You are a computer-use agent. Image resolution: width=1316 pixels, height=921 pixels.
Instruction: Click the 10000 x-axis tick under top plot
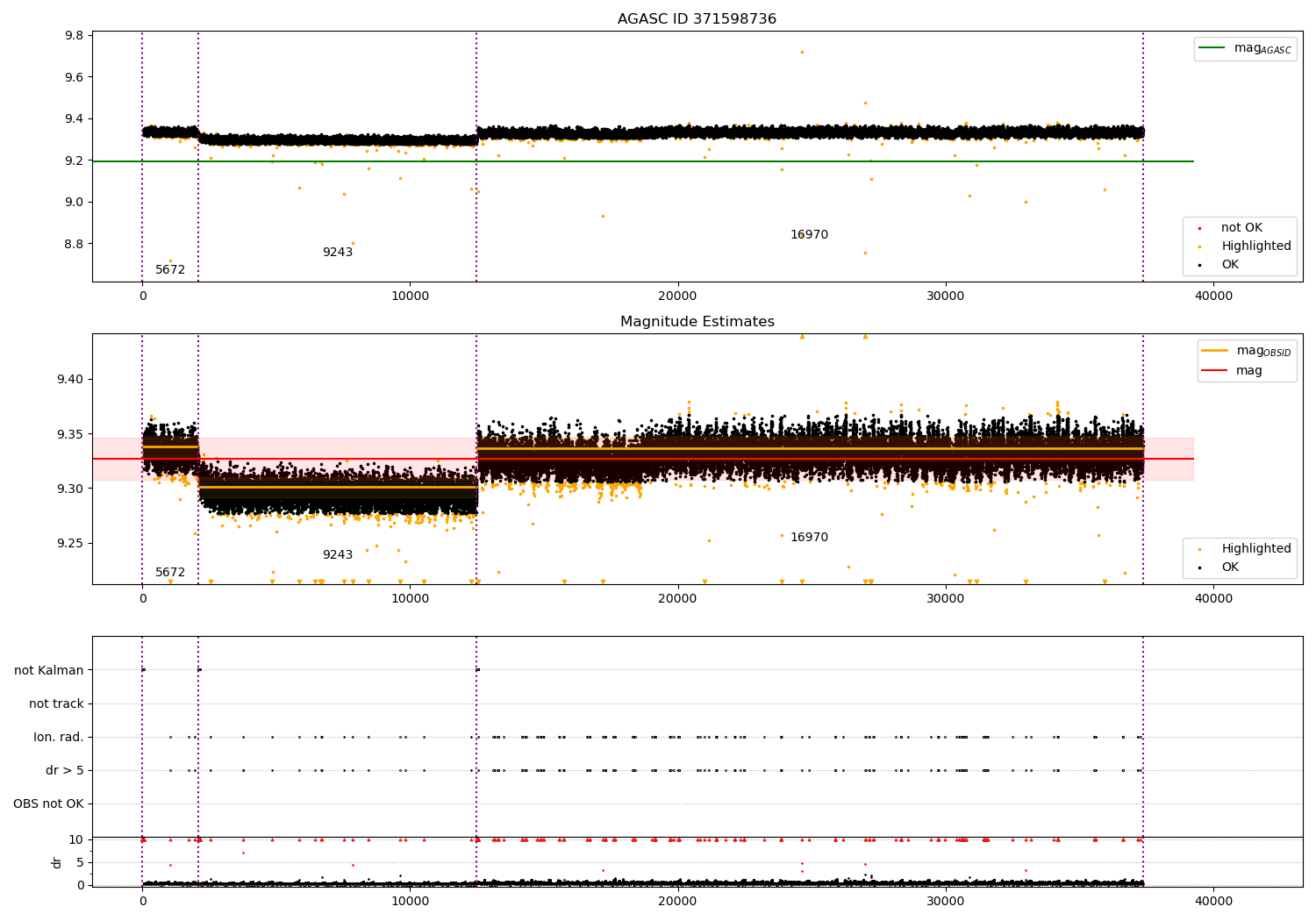coord(411,296)
